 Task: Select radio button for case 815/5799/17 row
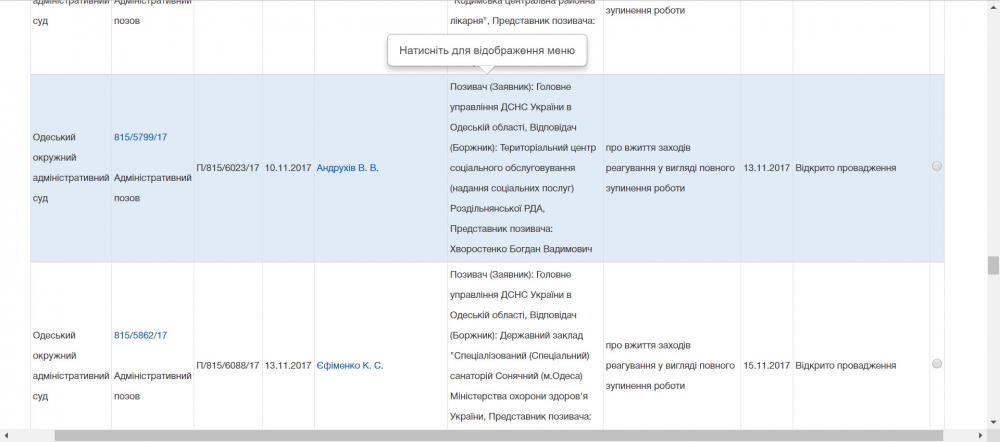(937, 167)
